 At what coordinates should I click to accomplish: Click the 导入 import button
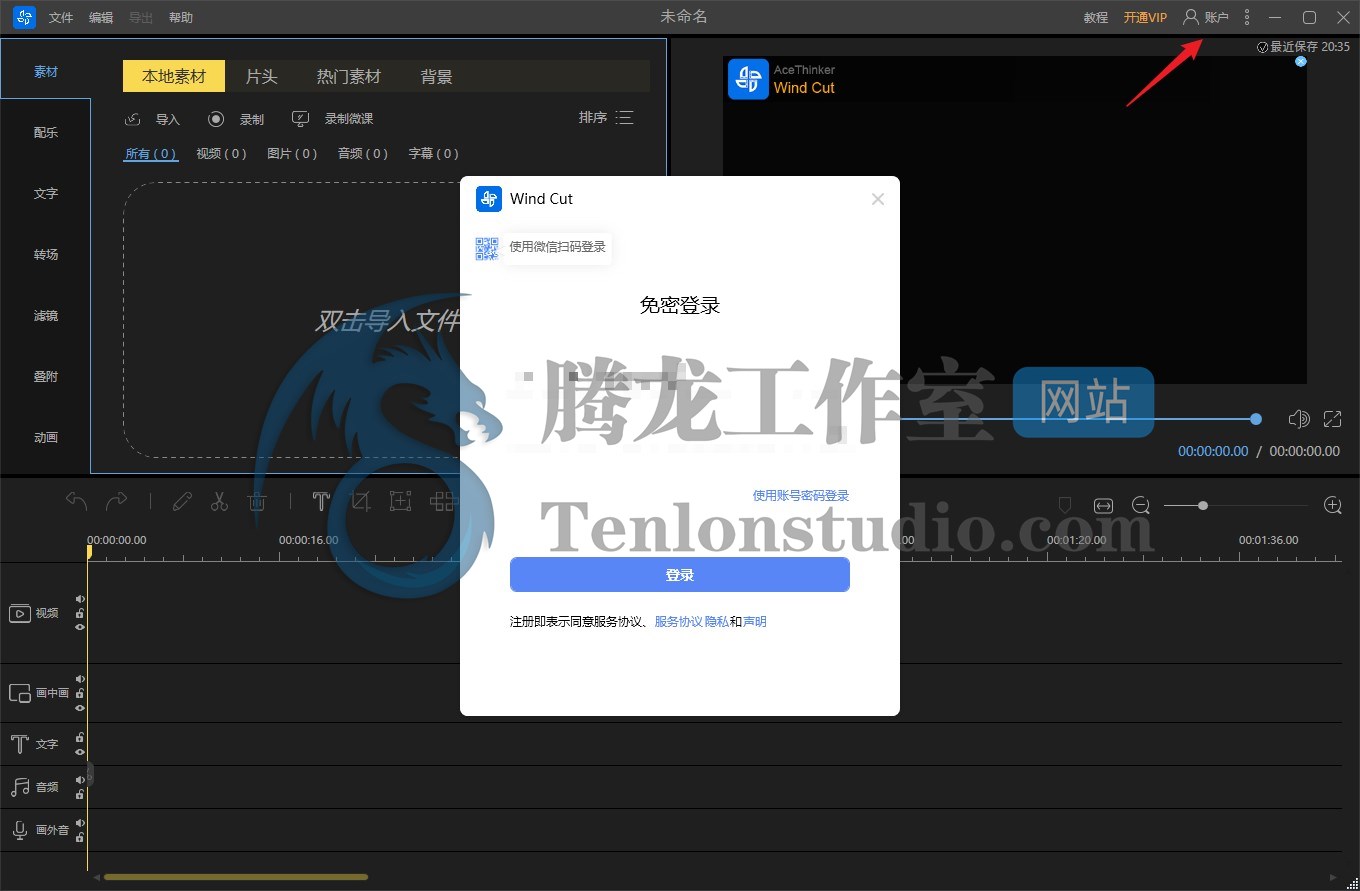click(x=153, y=119)
